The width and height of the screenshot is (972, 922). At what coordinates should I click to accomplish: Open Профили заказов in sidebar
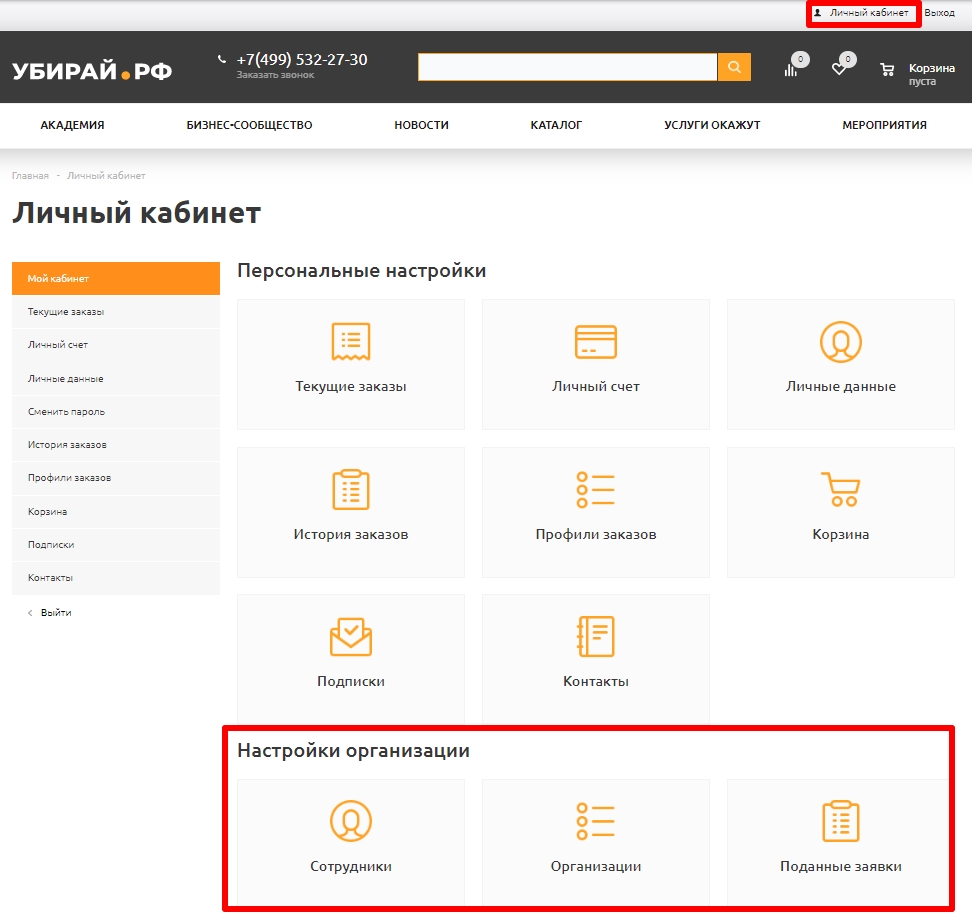pos(116,478)
